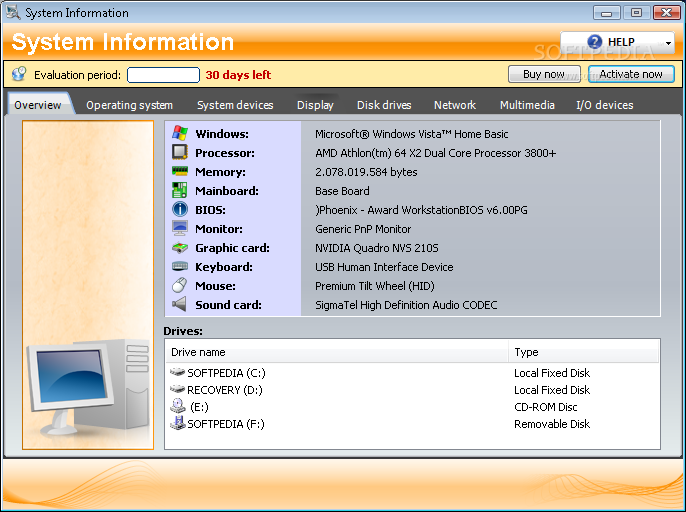Image resolution: width=686 pixels, height=512 pixels.
Task: Click the blue HELP question mark icon
Action: pos(595,42)
